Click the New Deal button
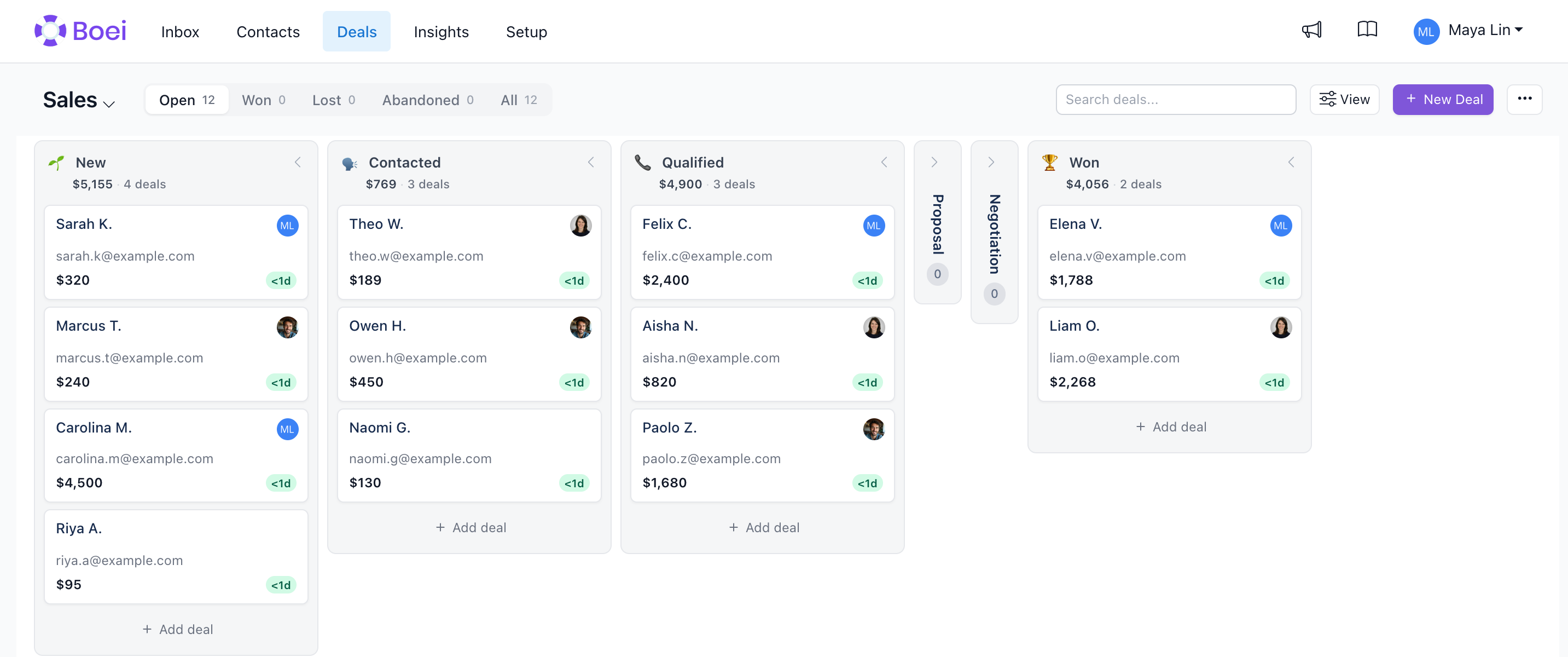This screenshot has width=1568, height=657. click(x=1443, y=99)
